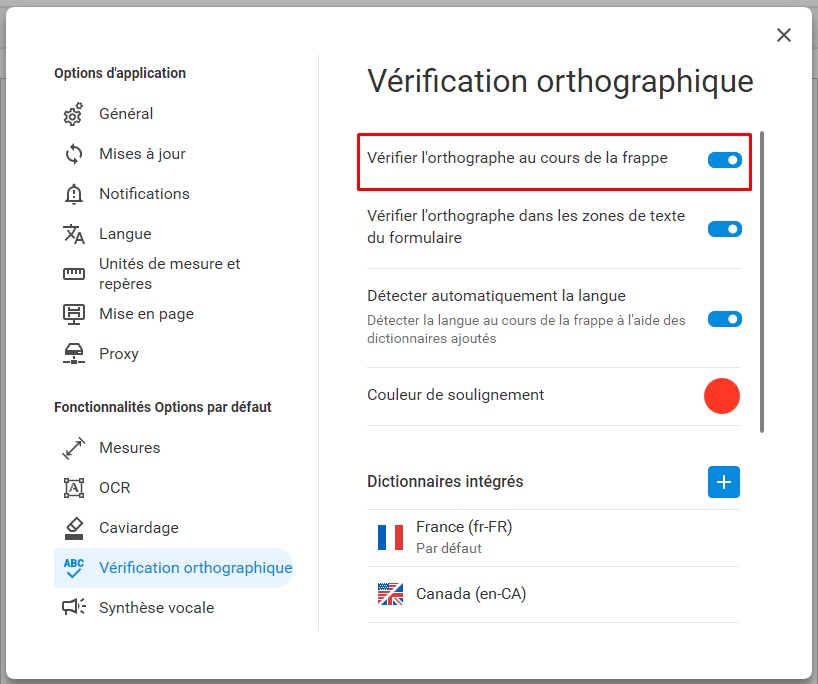The height and width of the screenshot is (684, 818).
Task: Open Unités de mesure ruler icon
Action: pos(74,274)
